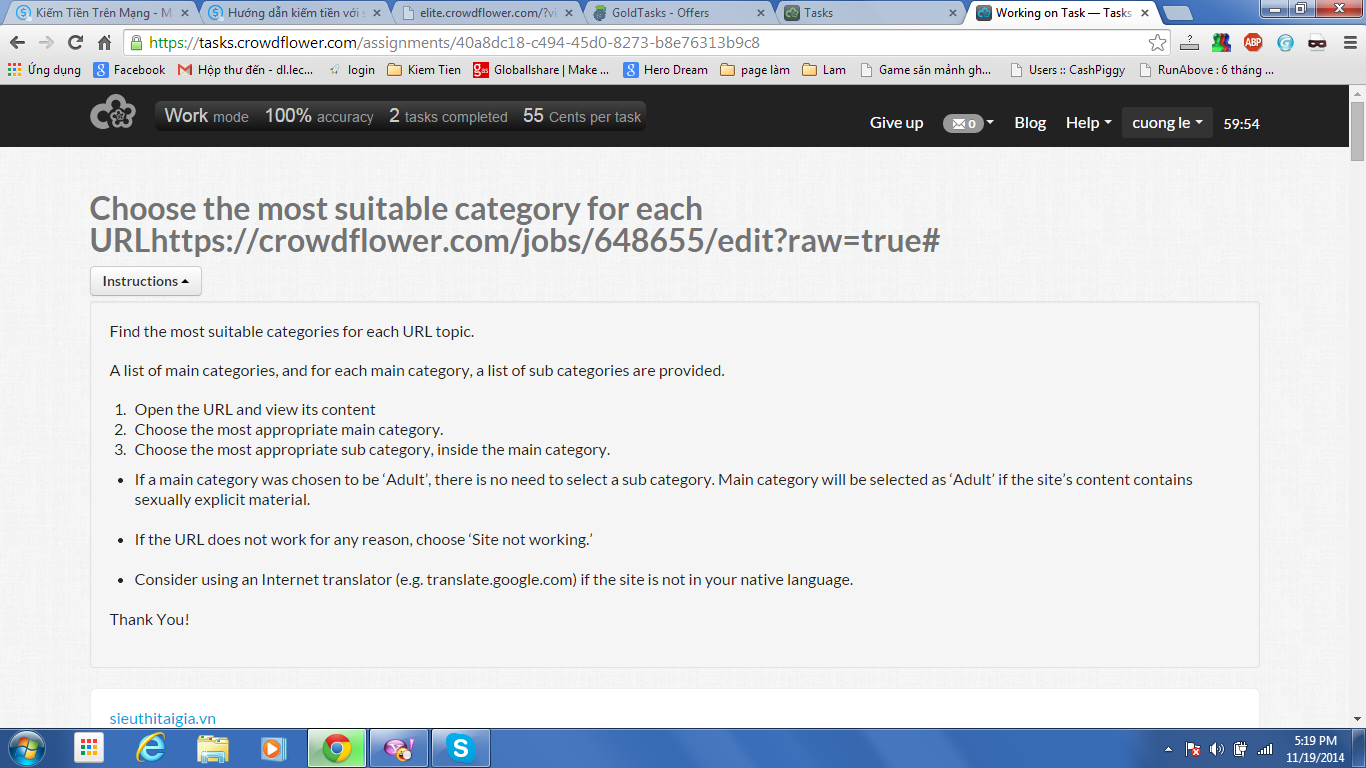Open the colorful grid app on taskbar
The height and width of the screenshot is (768, 1366).
89,748
